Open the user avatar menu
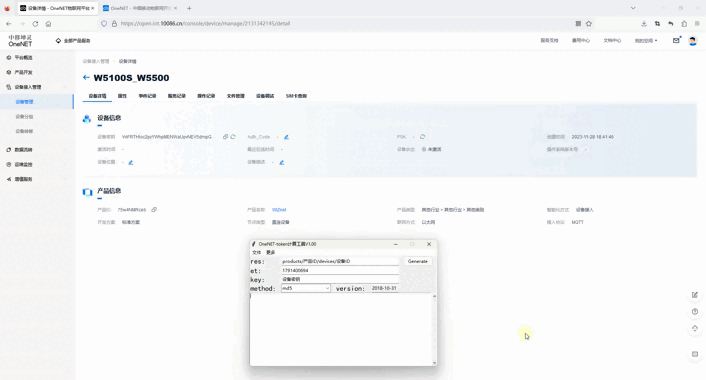Viewport: 706px width, 380px height. (x=692, y=41)
